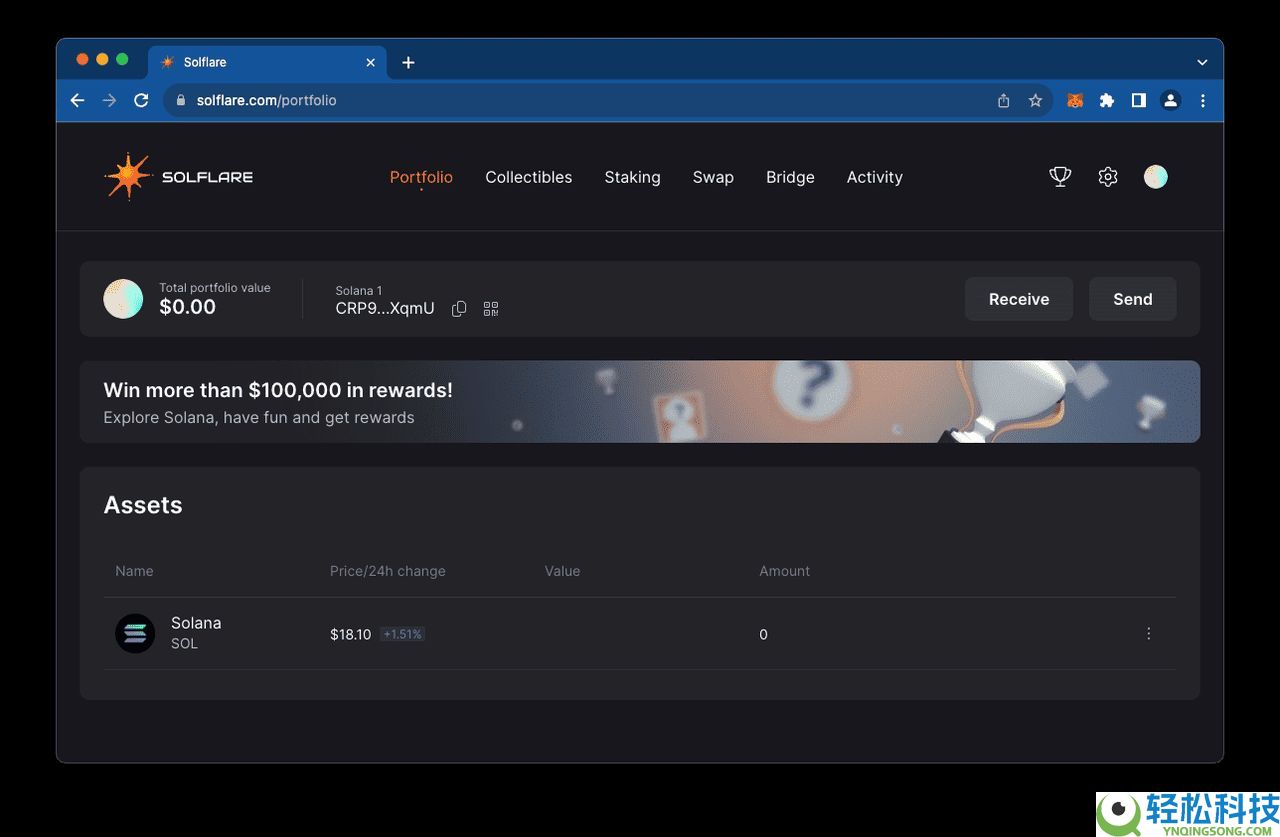Image resolution: width=1280 pixels, height=837 pixels.
Task: Click the Solflare logo in header
Action: (x=178, y=177)
